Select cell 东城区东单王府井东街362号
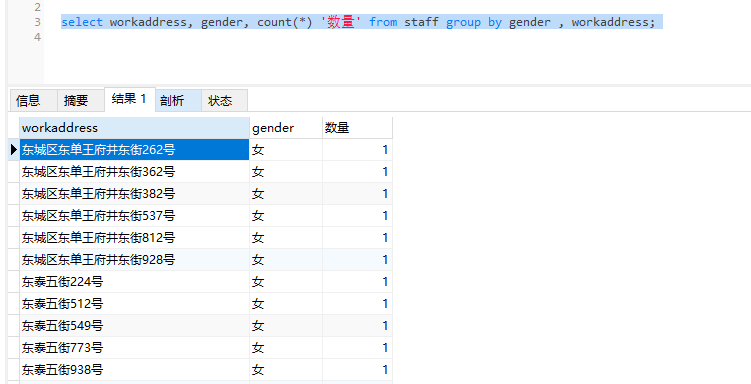This screenshot has height=384, width=751. tap(134, 171)
